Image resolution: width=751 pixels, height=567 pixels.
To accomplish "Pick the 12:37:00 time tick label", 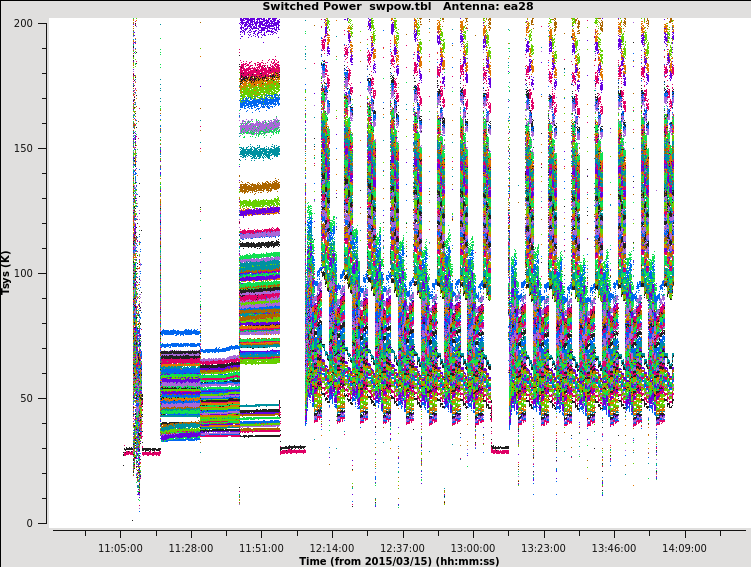I will click(x=402, y=548).
